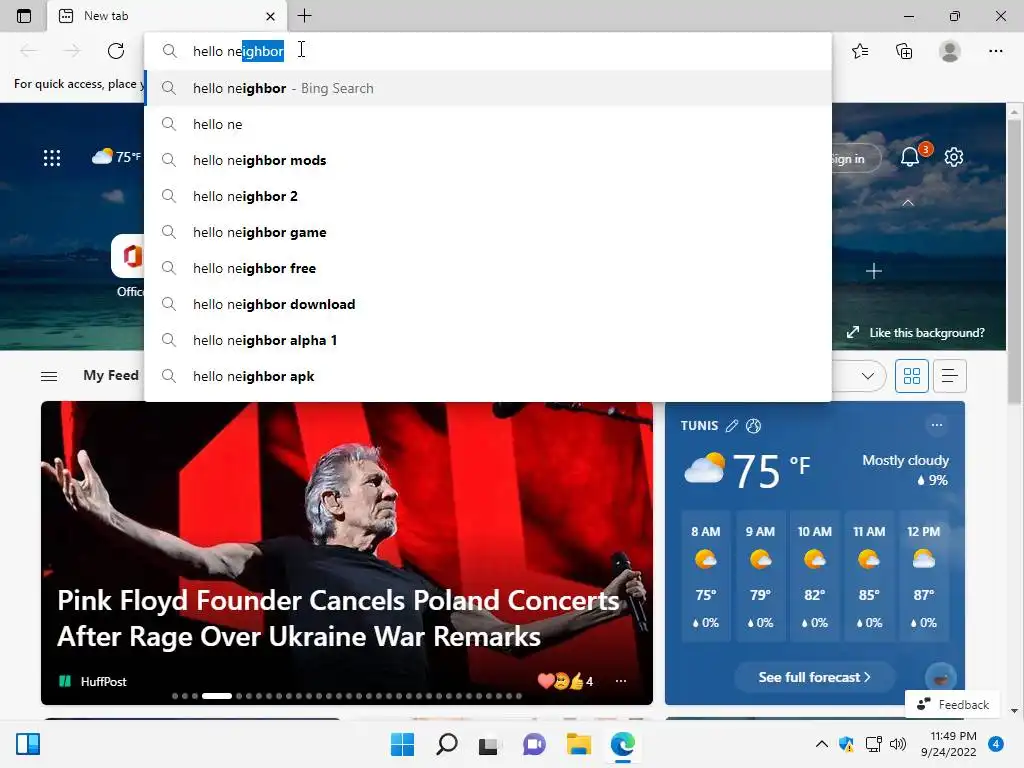Open page settings gear icon
This screenshot has height=768, width=1024.
coord(953,157)
